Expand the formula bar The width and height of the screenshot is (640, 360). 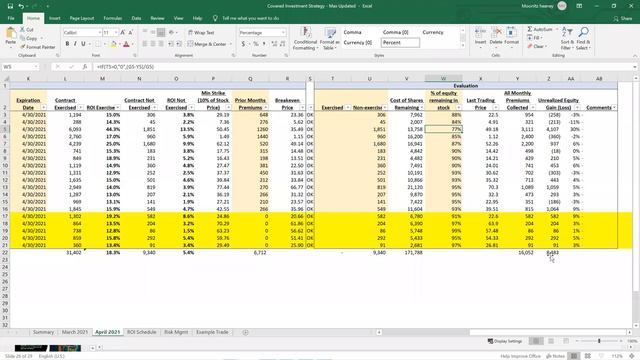pos(635,67)
